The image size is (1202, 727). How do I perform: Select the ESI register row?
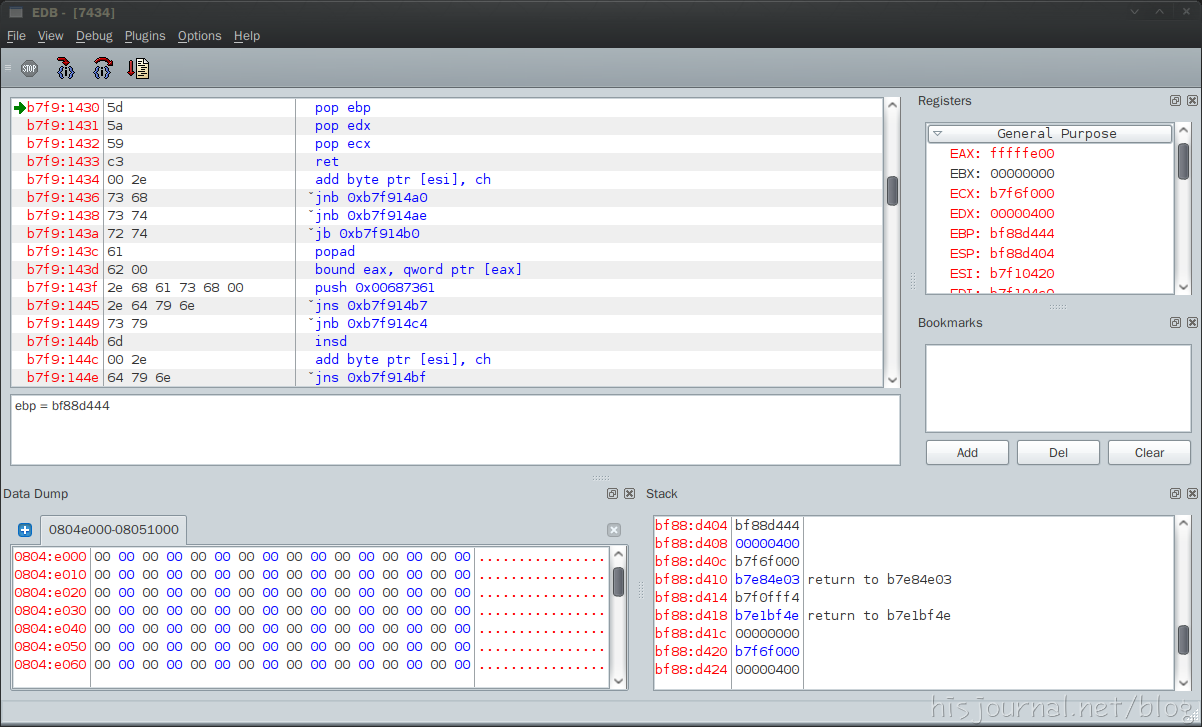point(1050,274)
